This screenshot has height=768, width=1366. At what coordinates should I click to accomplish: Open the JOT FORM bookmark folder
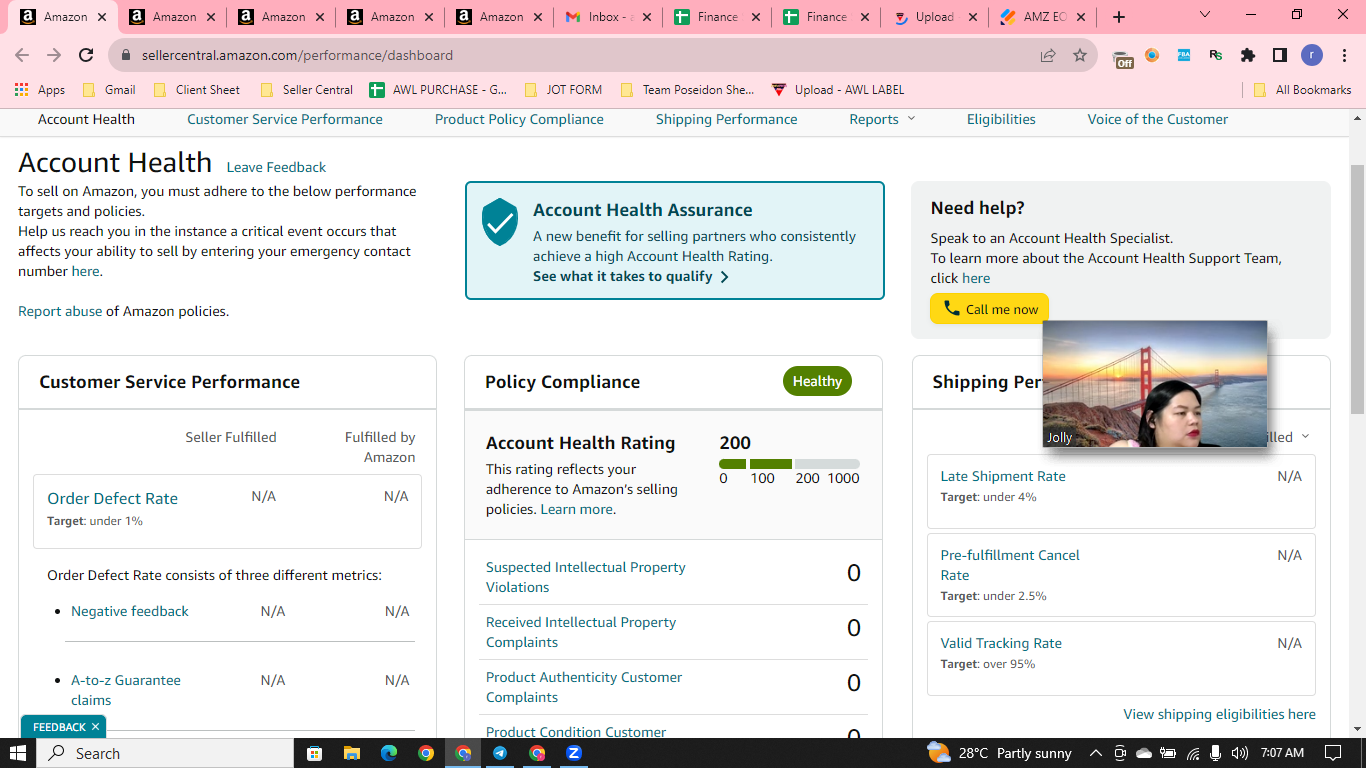[x=564, y=90]
